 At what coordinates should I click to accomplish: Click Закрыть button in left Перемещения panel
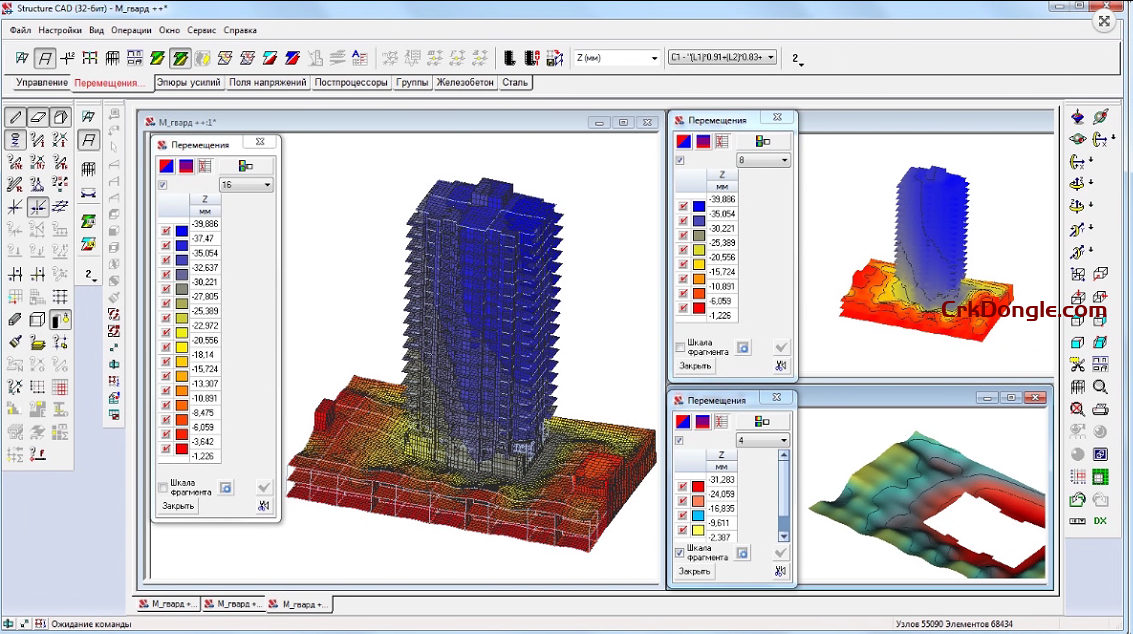pyautogui.click(x=179, y=506)
